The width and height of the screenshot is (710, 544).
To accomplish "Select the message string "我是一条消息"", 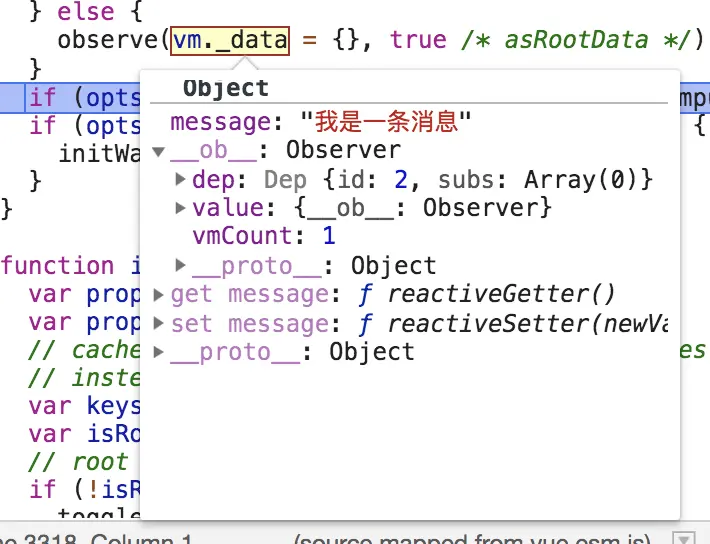I will click(x=386, y=122).
